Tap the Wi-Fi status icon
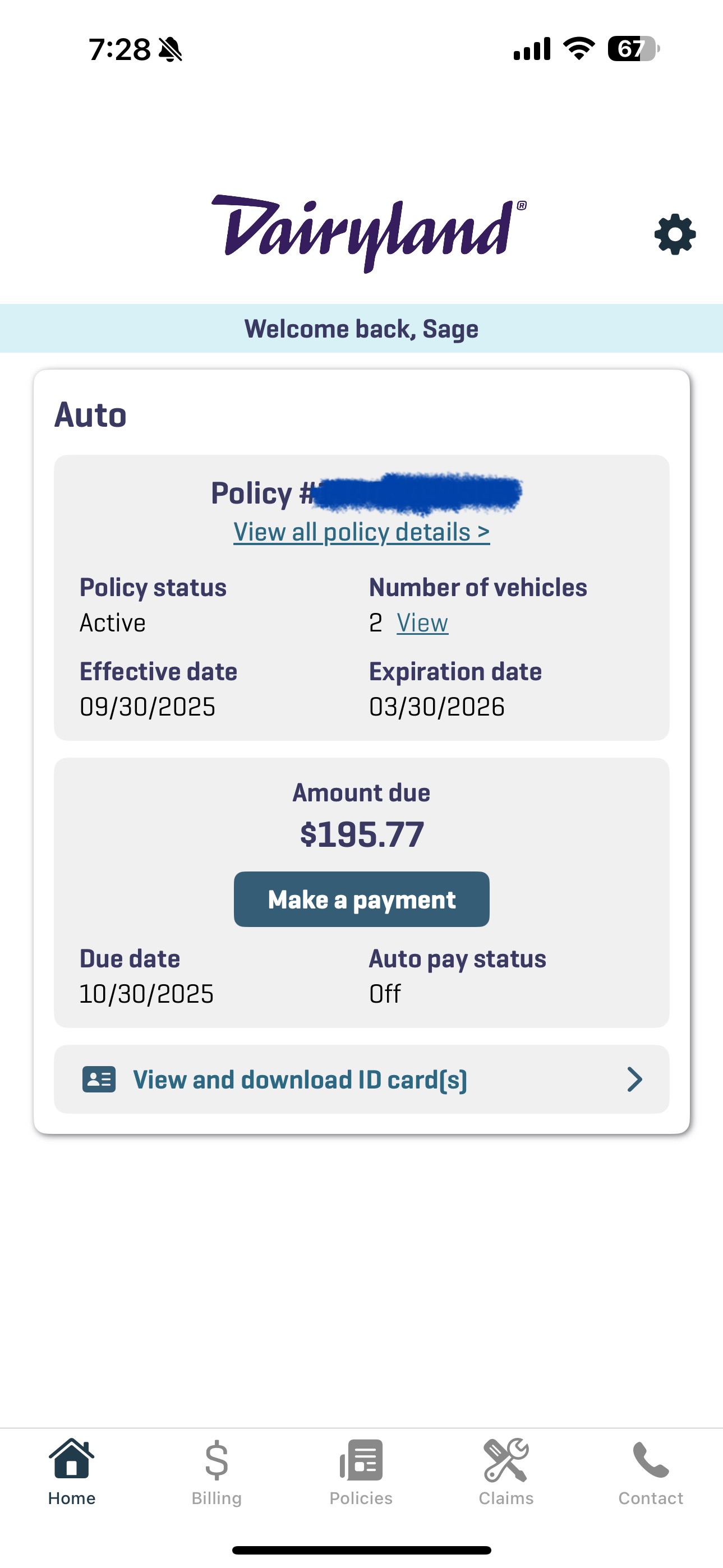Image resolution: width=723 pixels, height=1568 pixels. 579,49
